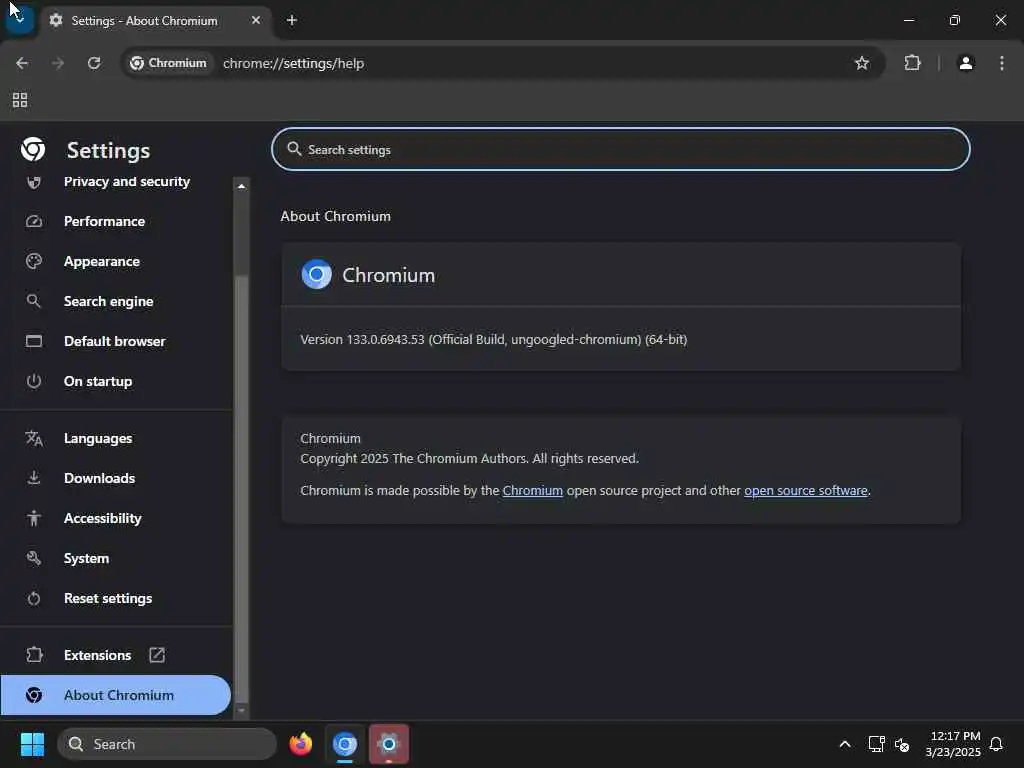This screenshot has height=768, width=1024.
Task: Go to Search engine settings
Action: tap(116, 301)
